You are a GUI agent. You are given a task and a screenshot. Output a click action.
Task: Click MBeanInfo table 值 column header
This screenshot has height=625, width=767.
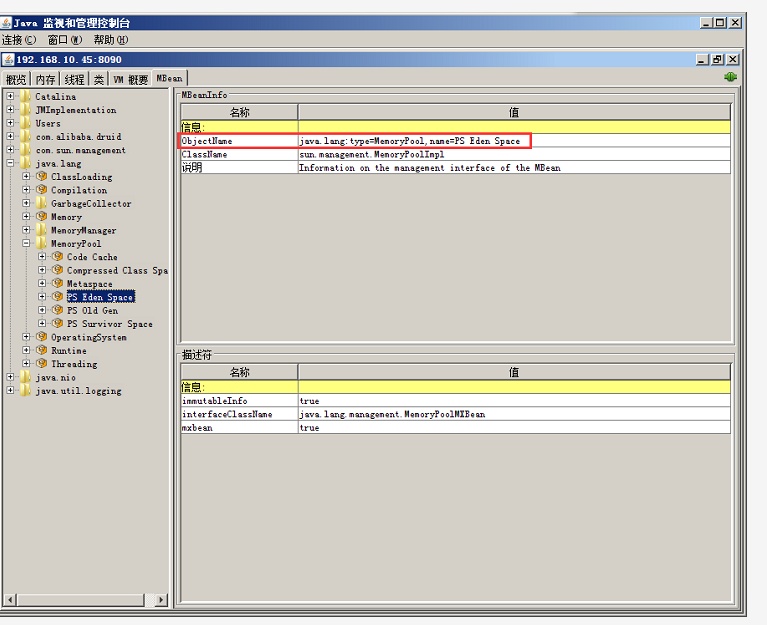click(x=514, y=112)
